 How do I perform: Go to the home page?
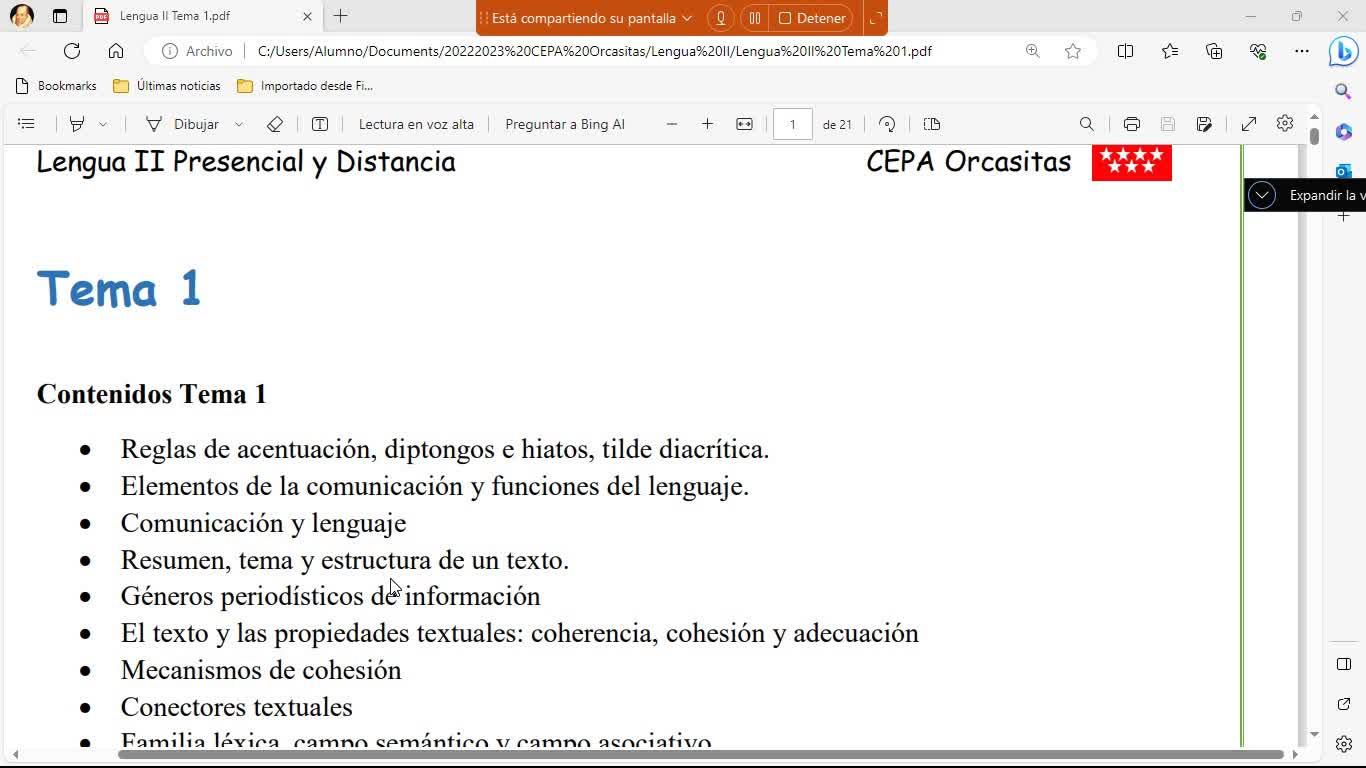click(116, 51)
